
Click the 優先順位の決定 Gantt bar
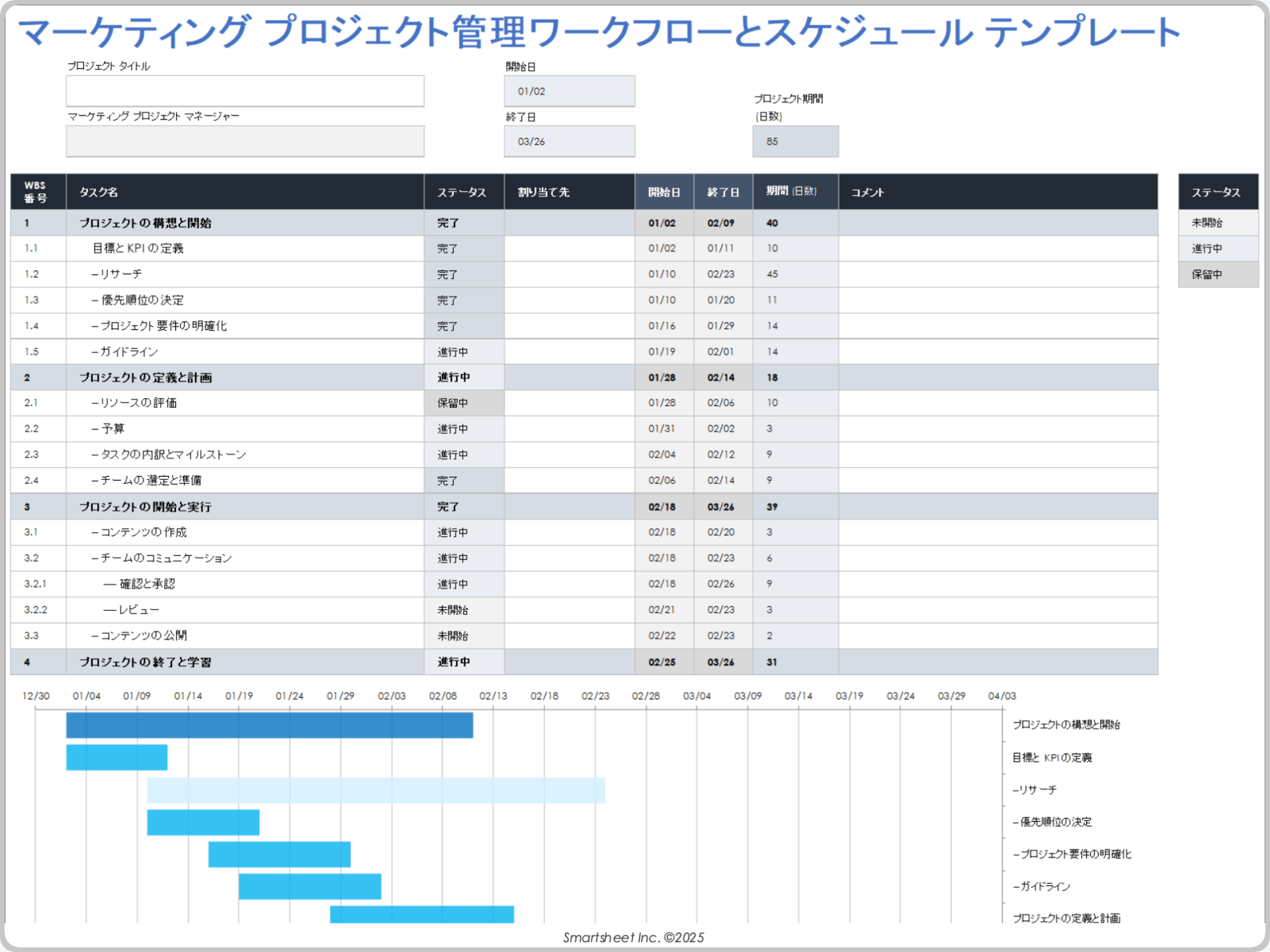pos(203,822)
